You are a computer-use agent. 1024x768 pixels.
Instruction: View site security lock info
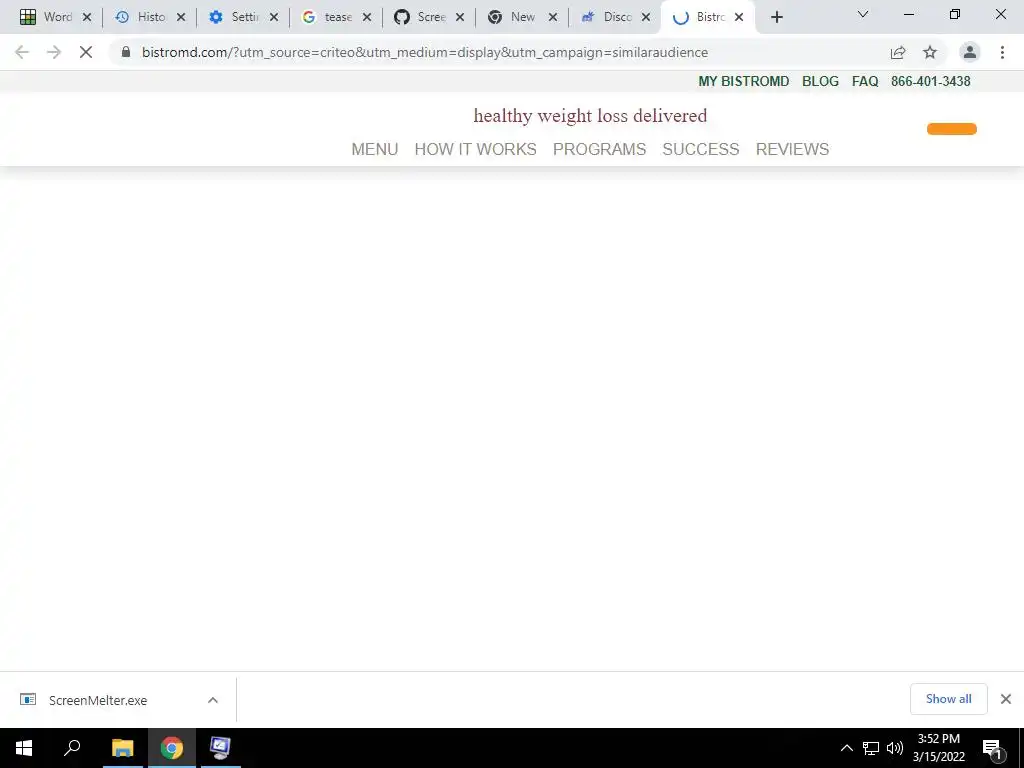click(x=126, y=52)
